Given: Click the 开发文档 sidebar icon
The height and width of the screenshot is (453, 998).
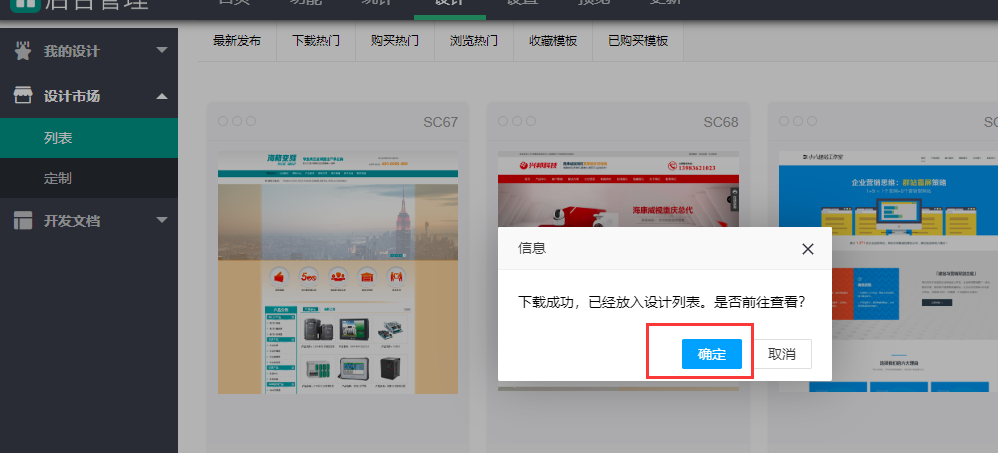Looking at the screenshot, I should pyautogui.click(x=22, y=221).
